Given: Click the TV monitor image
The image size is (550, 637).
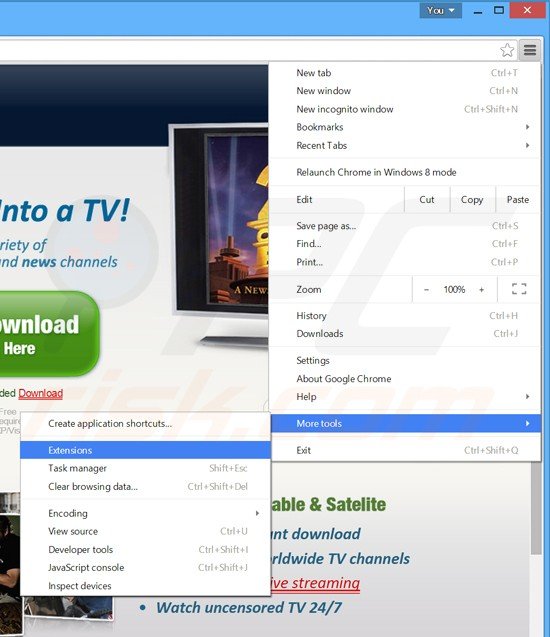Looking at the screenshot, I should [x=219, y=236].
